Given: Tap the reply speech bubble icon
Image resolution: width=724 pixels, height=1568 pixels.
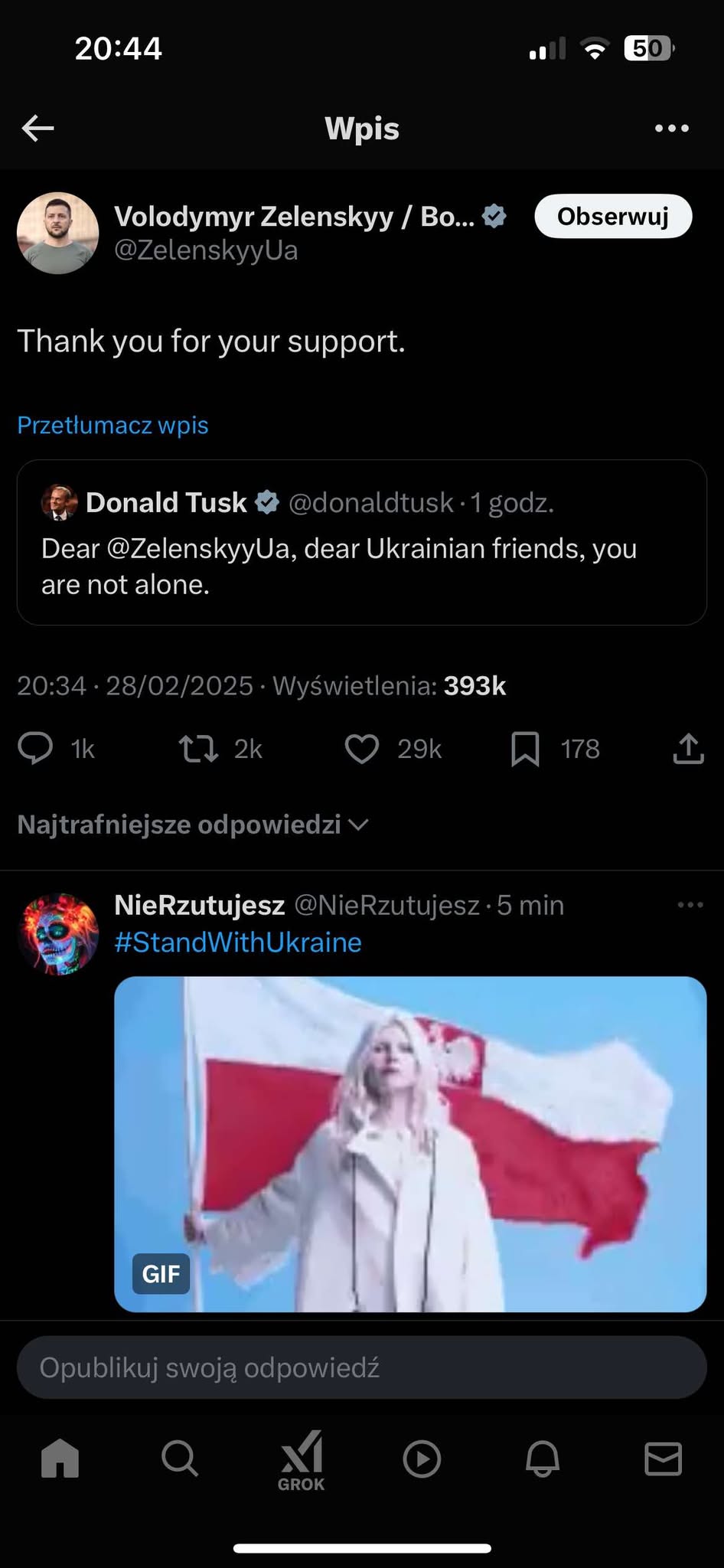Looking at the screenshot, I should [35, 748].
